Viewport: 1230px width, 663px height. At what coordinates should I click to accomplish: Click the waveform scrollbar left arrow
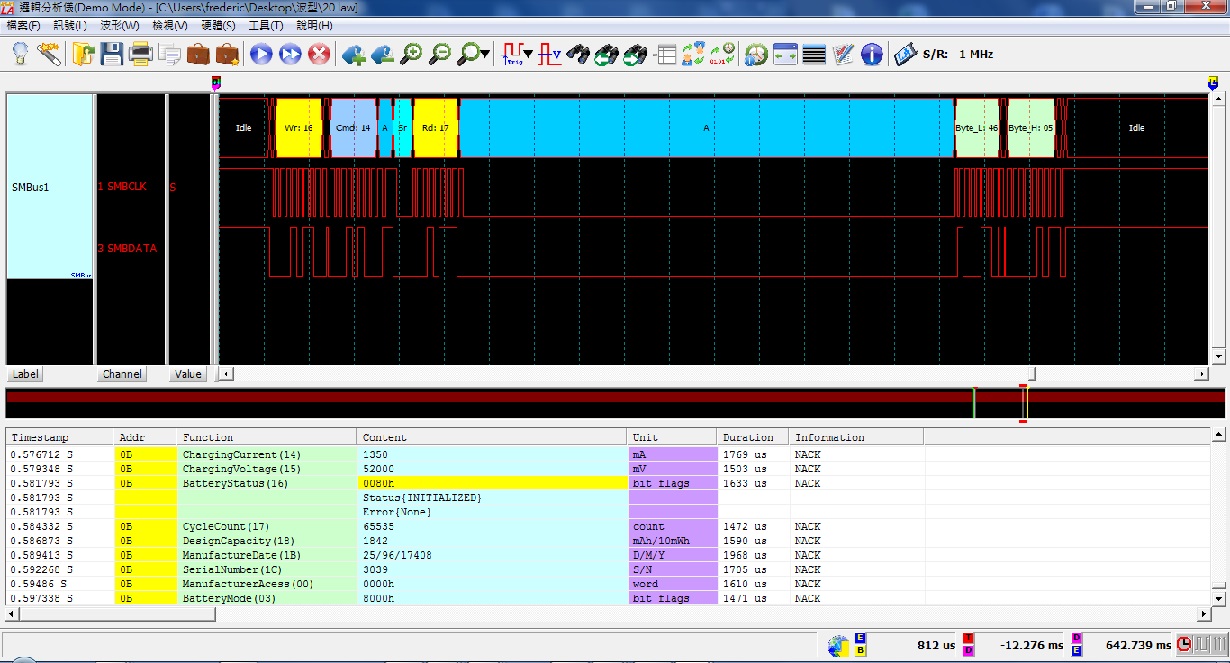coord(225,374)
